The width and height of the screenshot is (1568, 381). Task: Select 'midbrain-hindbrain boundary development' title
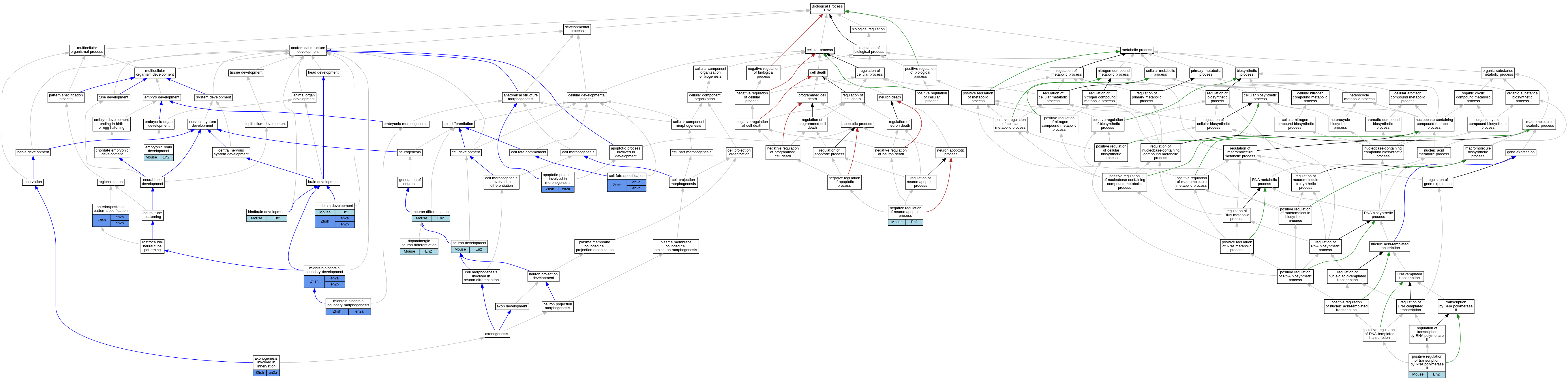pyautogui.click(x=325, y=270)
